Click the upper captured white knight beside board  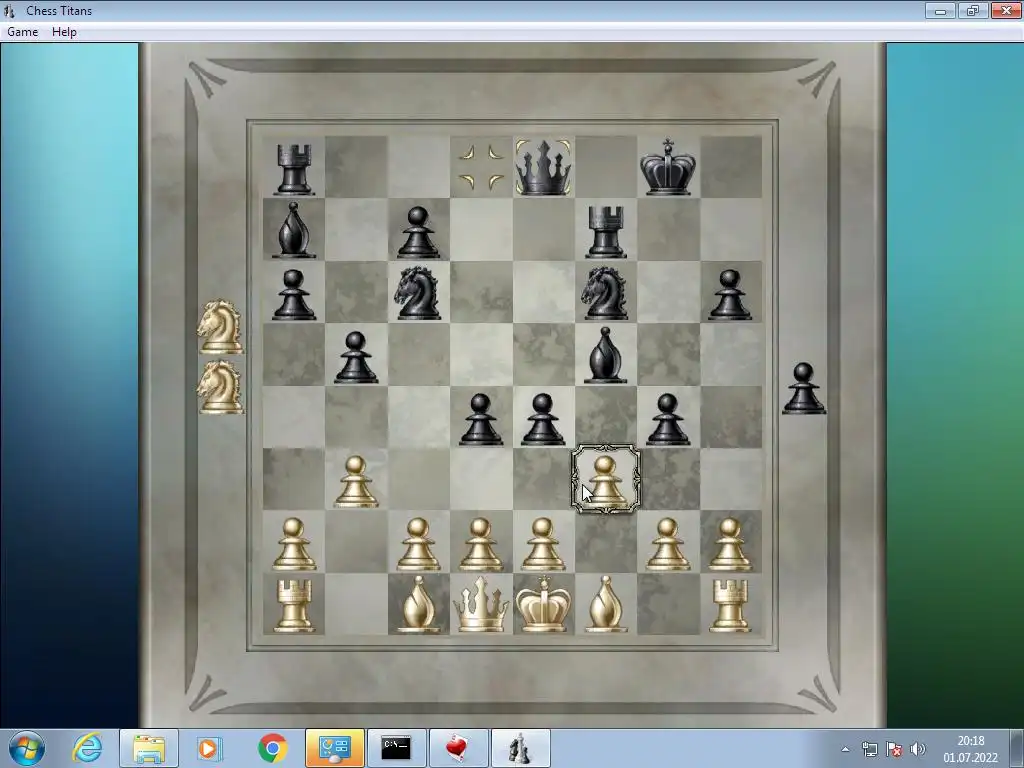(221, 327)
